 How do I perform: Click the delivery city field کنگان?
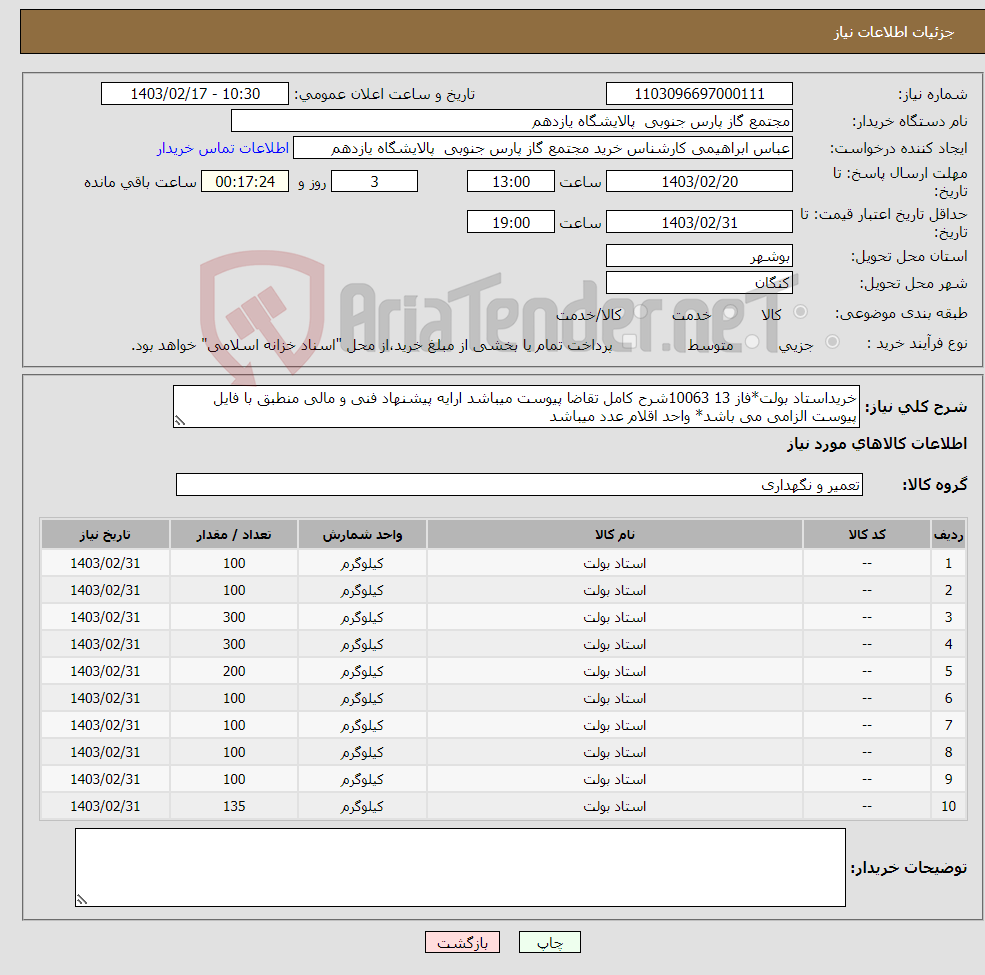(699, 283)
